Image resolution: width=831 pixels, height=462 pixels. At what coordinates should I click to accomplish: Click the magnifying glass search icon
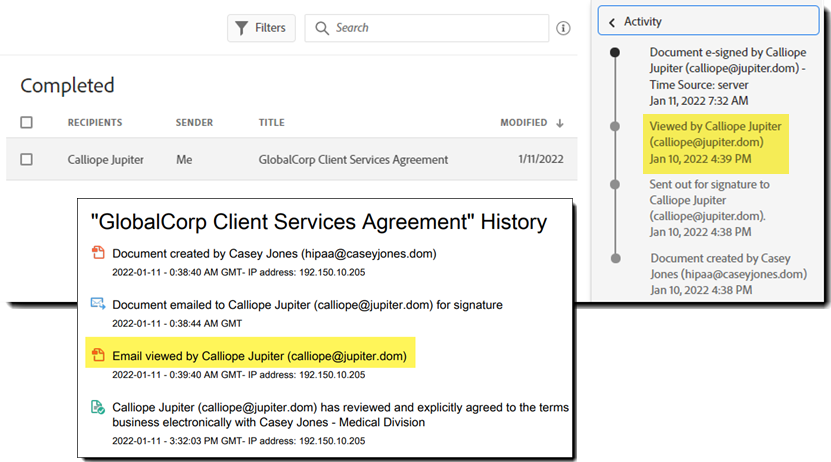(322, 28)
